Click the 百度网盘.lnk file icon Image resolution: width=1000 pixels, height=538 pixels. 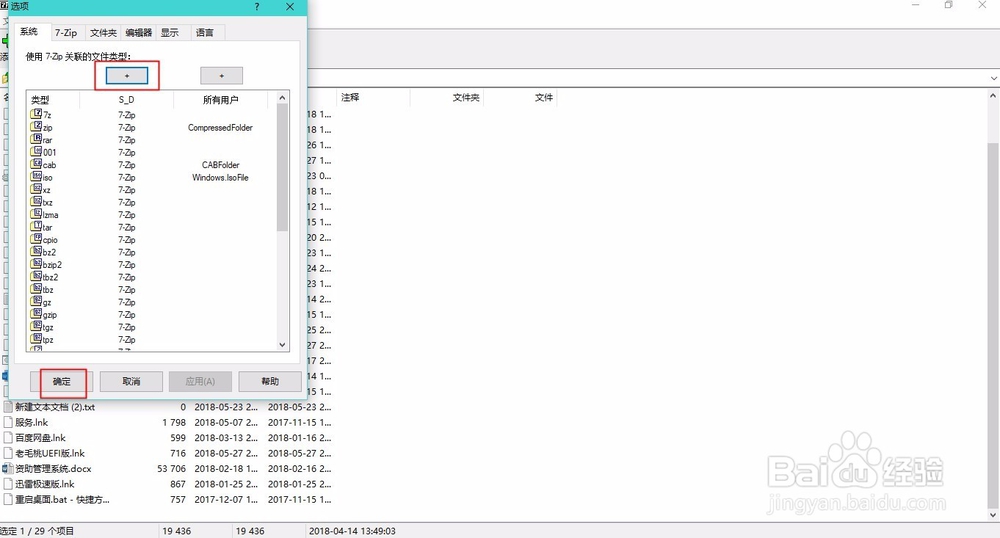point(8,438)
